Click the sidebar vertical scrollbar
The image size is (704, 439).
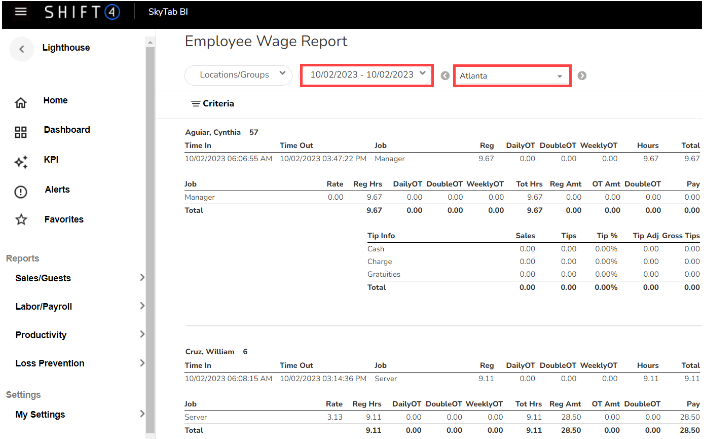point(150,240)
